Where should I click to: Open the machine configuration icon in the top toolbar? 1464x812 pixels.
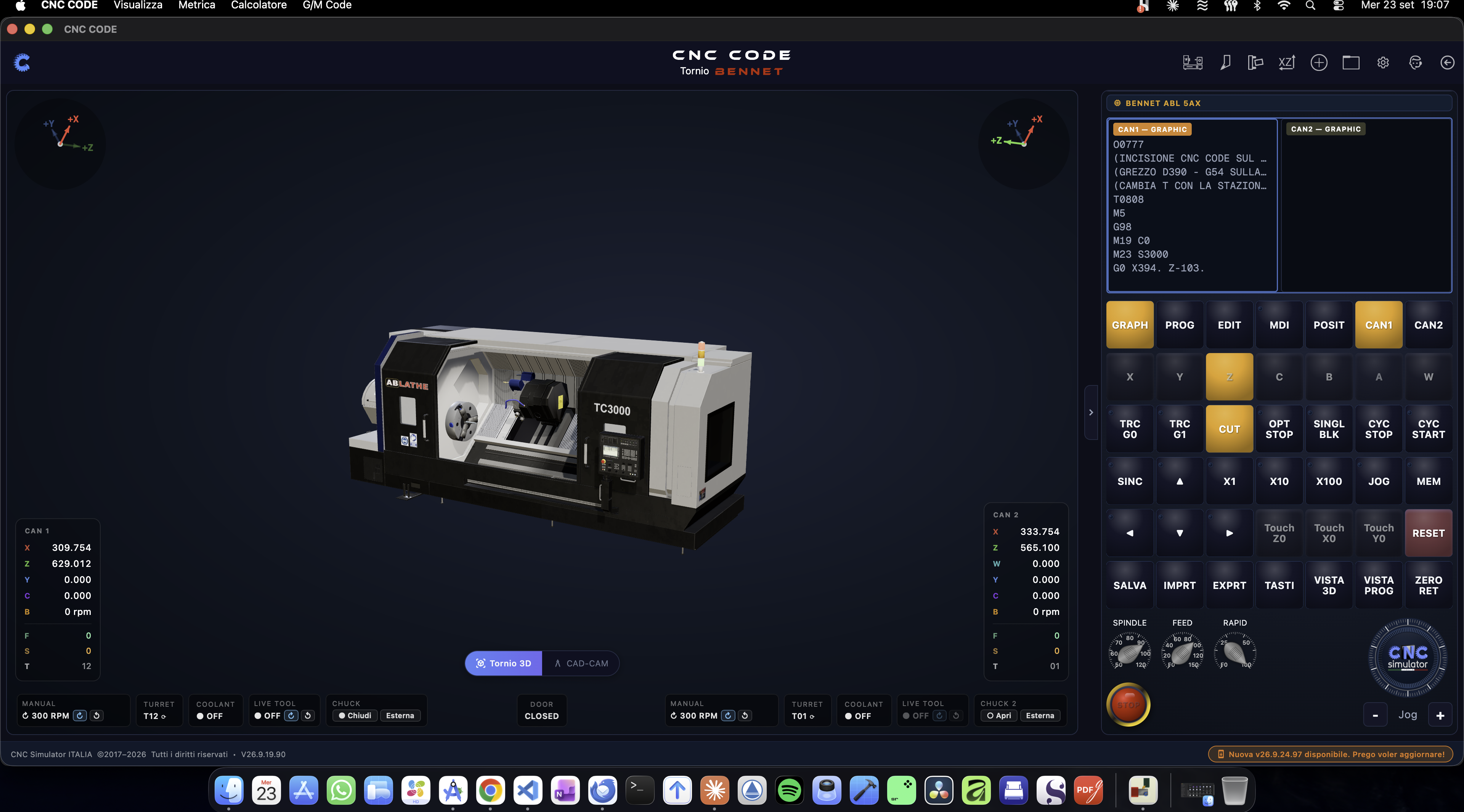point(1192,63)
